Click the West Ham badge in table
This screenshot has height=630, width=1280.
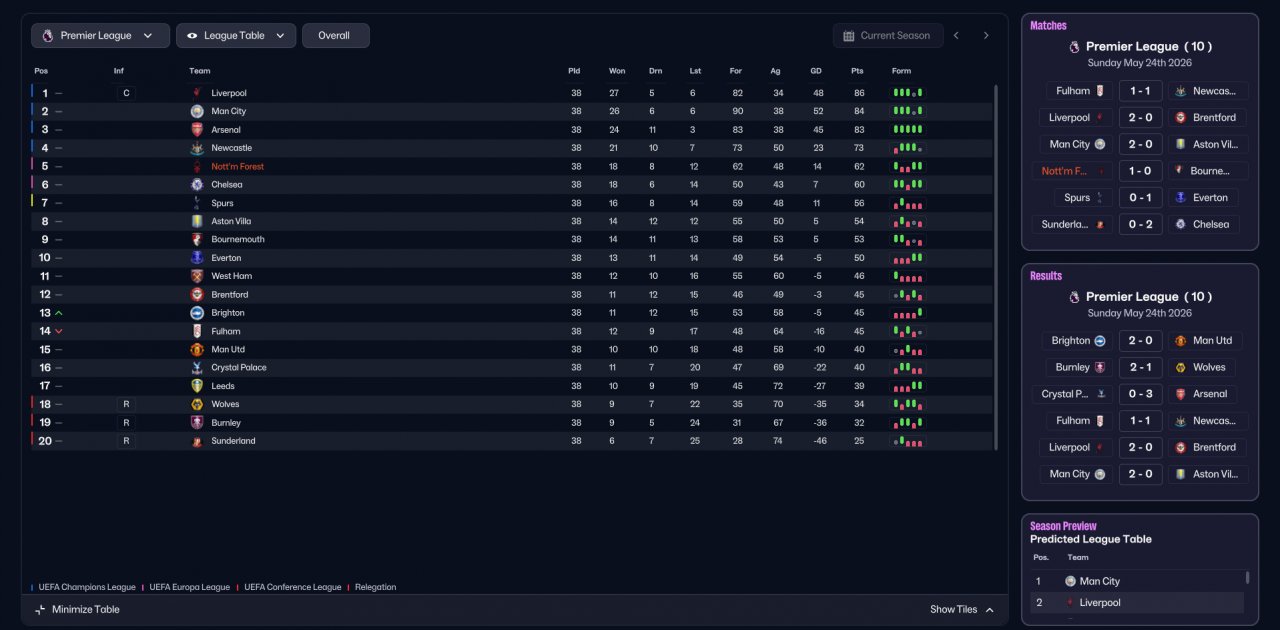[x=197, y=276]
